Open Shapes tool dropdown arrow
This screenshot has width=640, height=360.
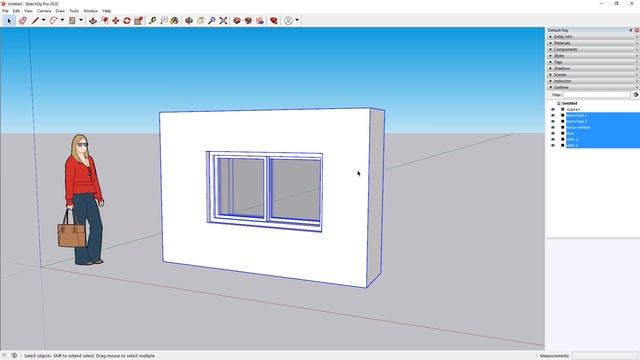tap(81, 20)
